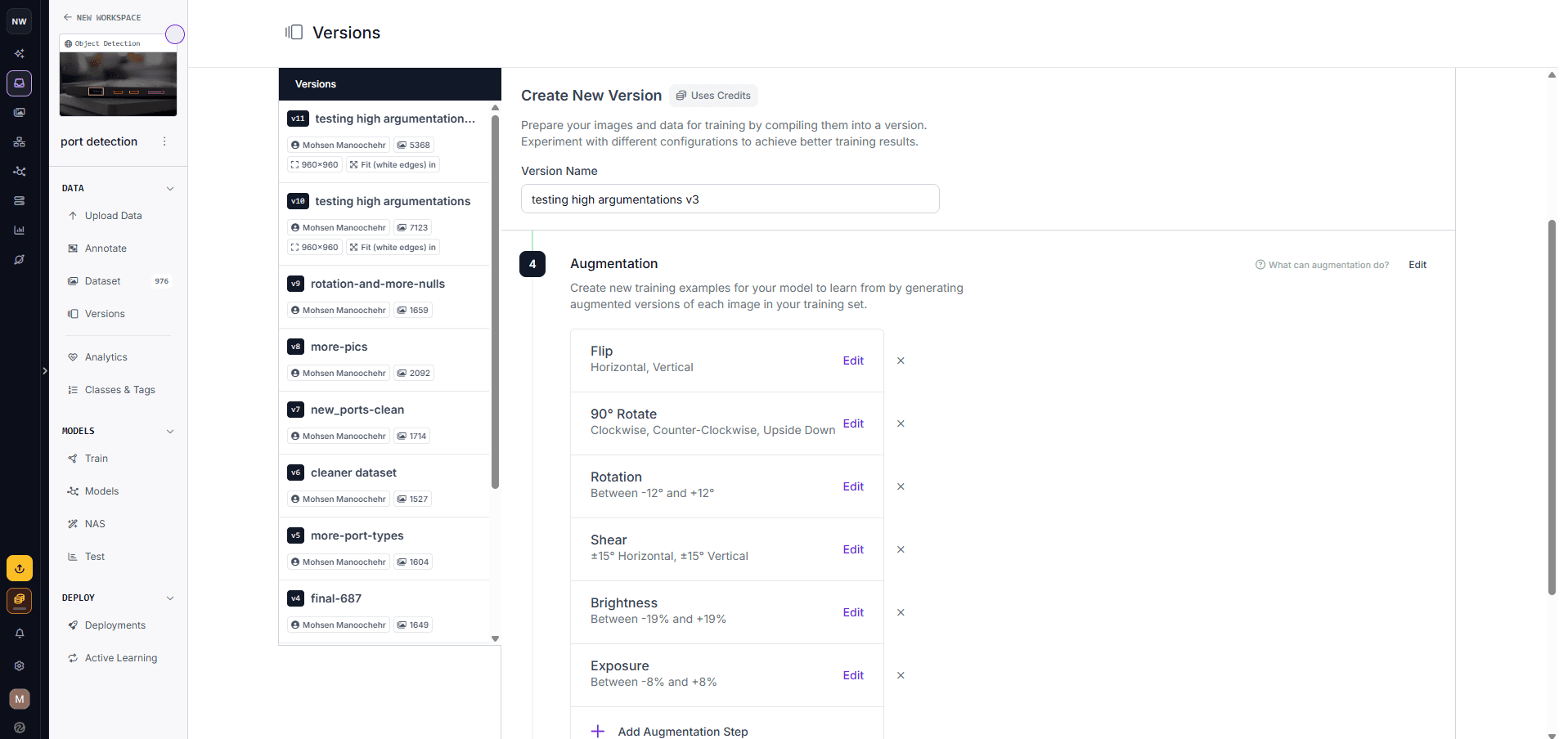Open the Train page
This screenshot has height=739, width=1568.
click(x=96, y=459)
